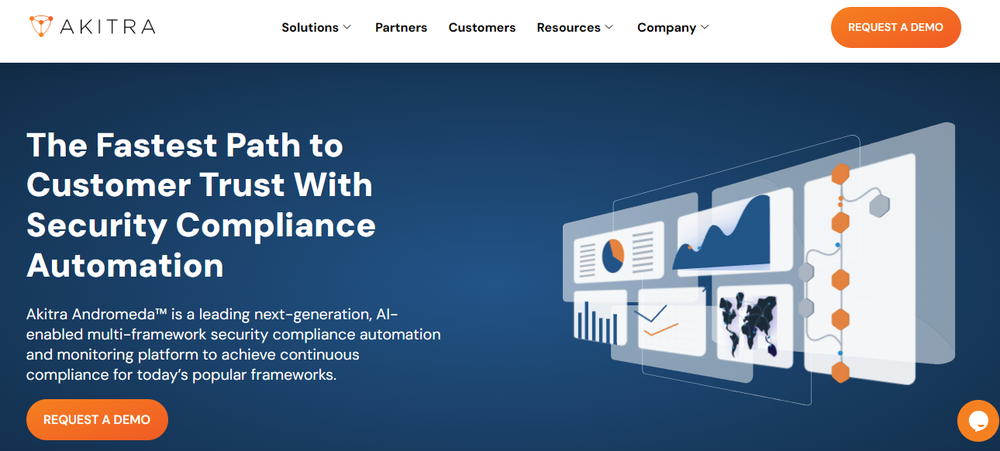
Task: Click the blue area chart panel
Action: coord(733,233)
